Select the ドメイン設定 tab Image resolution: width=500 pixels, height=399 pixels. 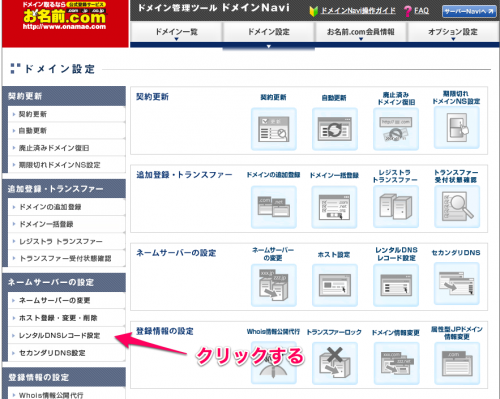click(x=269, y=32)
